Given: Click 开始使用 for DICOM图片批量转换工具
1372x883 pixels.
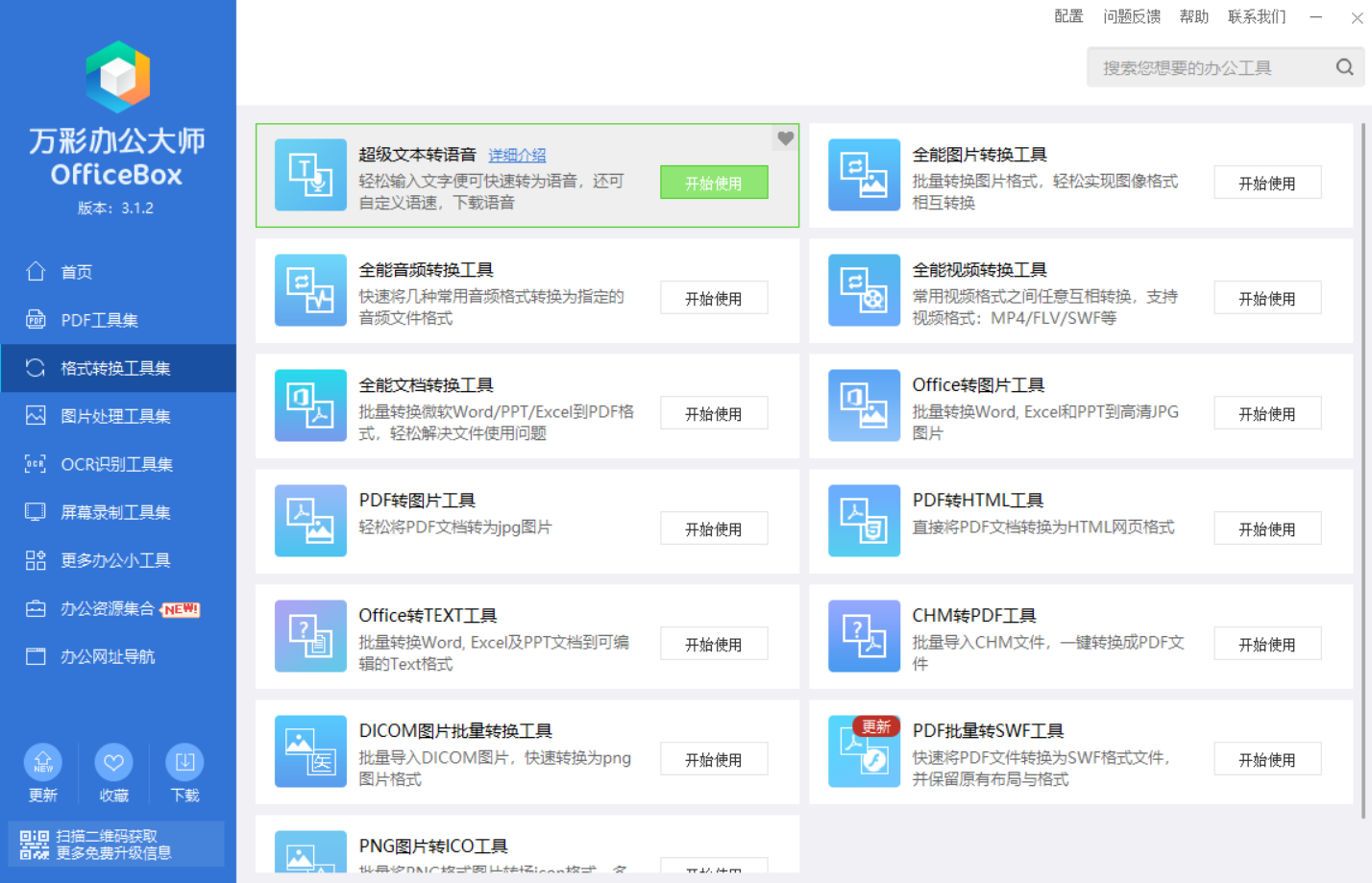Looking at the screenshot, I should coord(714,759).
